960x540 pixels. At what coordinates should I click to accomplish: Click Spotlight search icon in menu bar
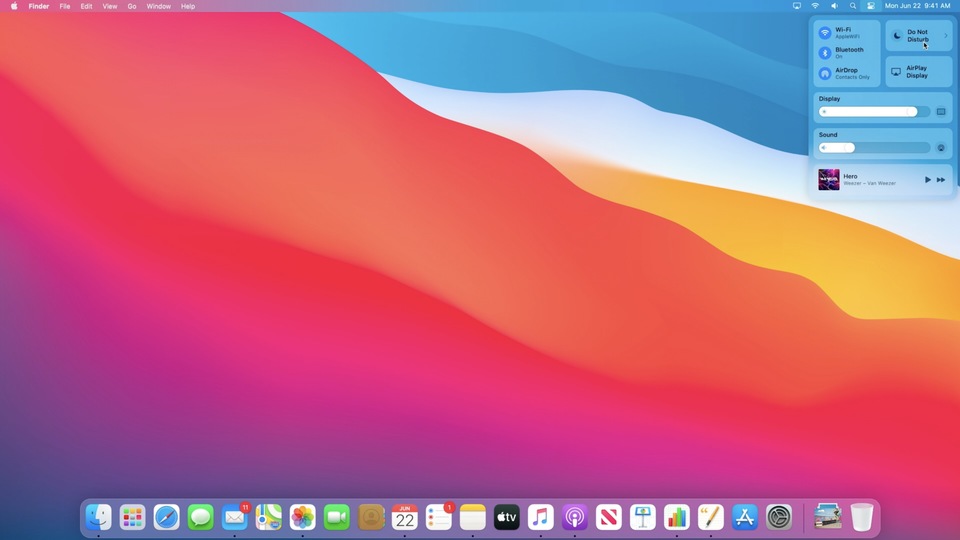coord(853,6)
